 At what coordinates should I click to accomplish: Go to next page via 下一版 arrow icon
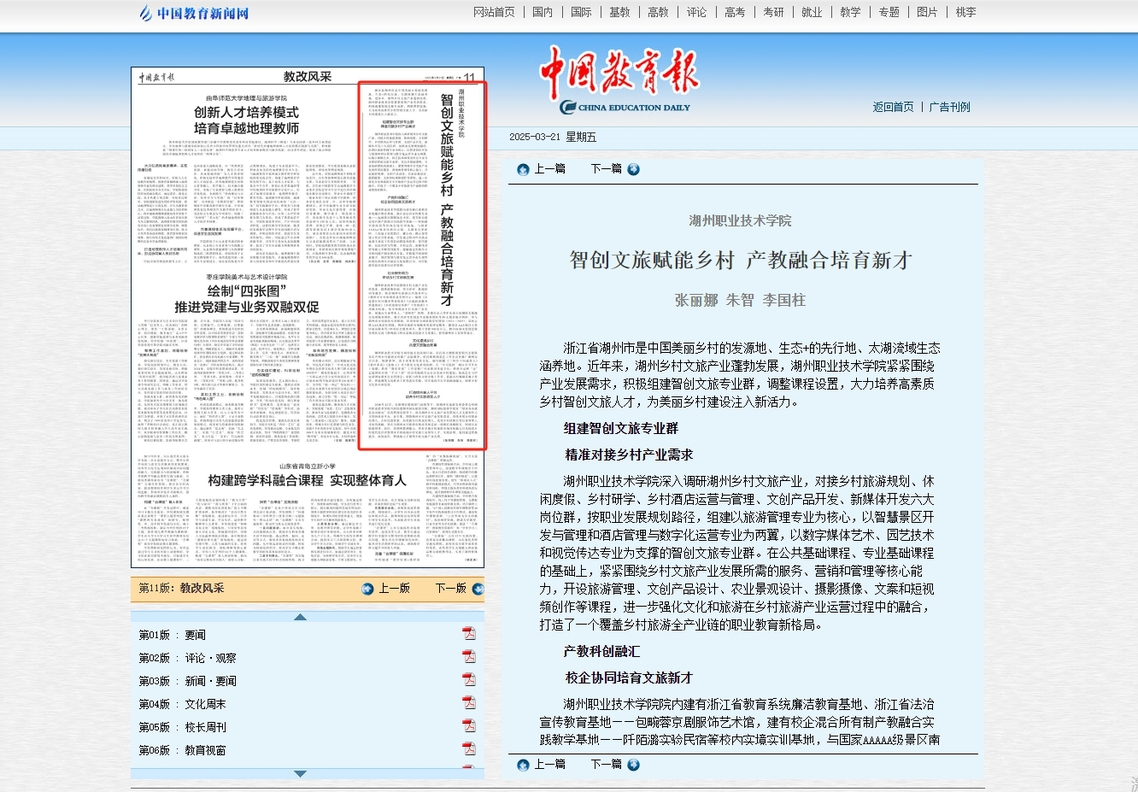478,589
